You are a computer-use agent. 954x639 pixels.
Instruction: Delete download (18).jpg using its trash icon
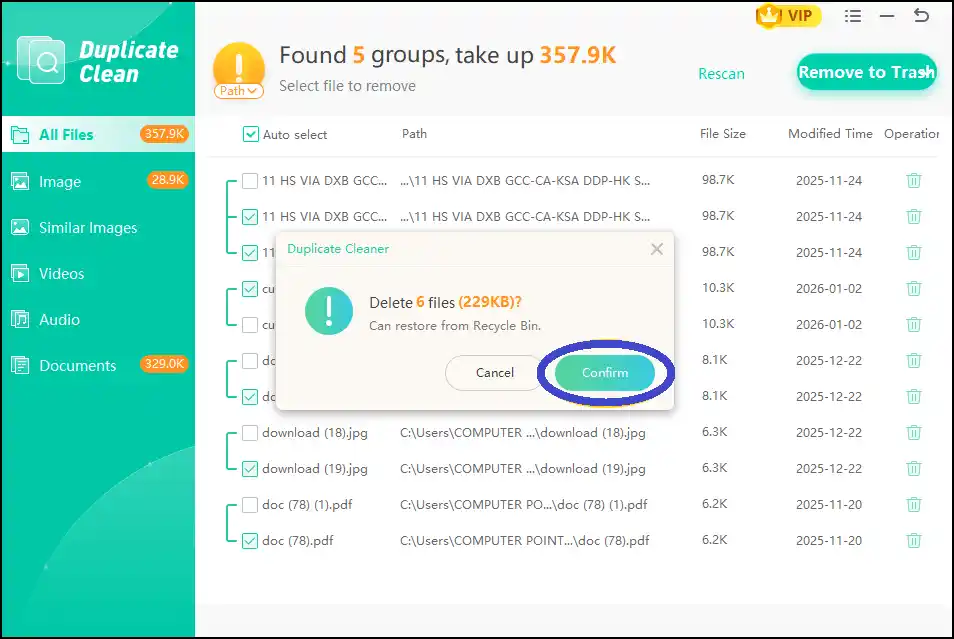(x=914, y=432)
